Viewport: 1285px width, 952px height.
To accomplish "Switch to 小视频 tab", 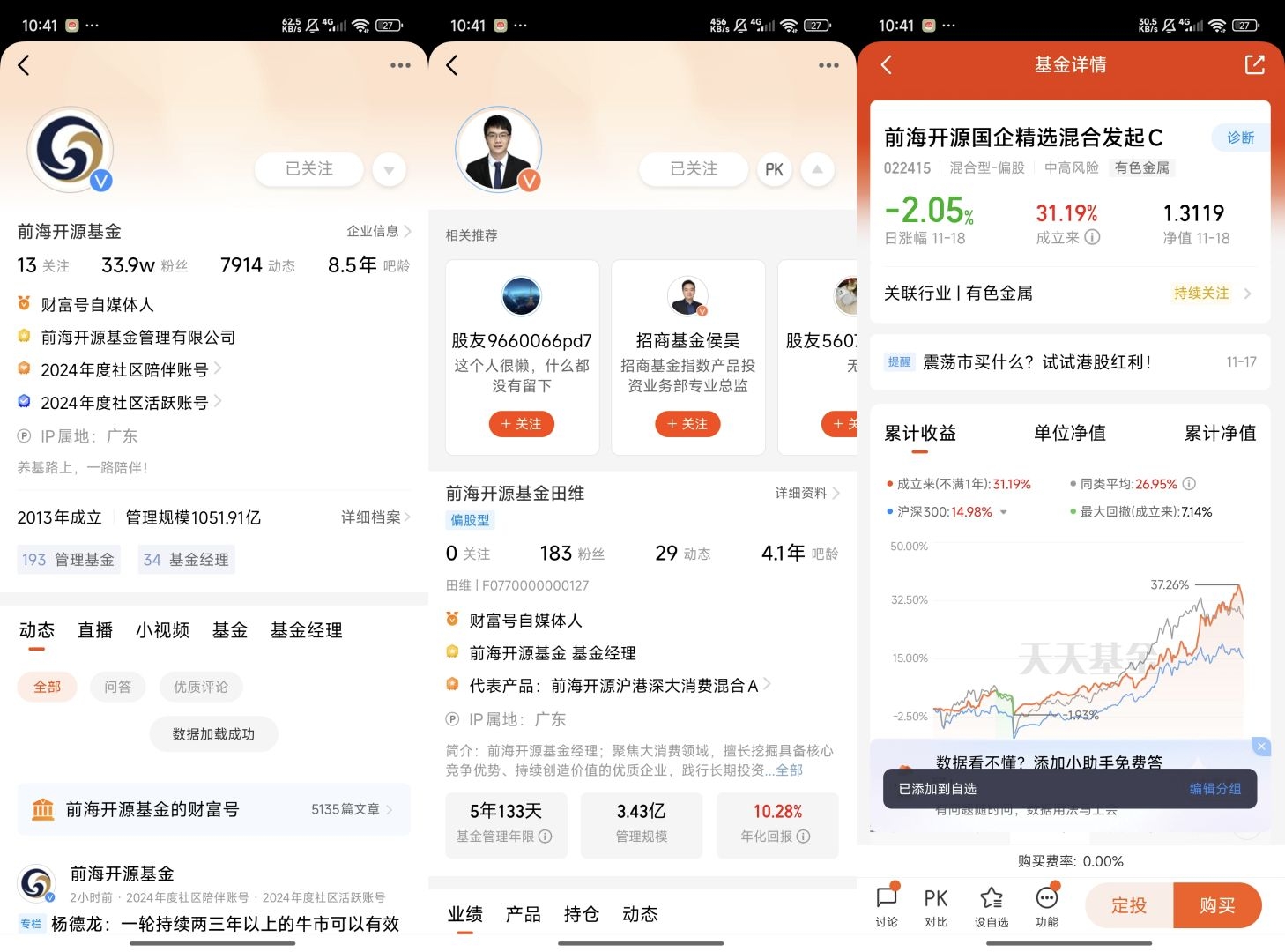I will pos(162,630).
